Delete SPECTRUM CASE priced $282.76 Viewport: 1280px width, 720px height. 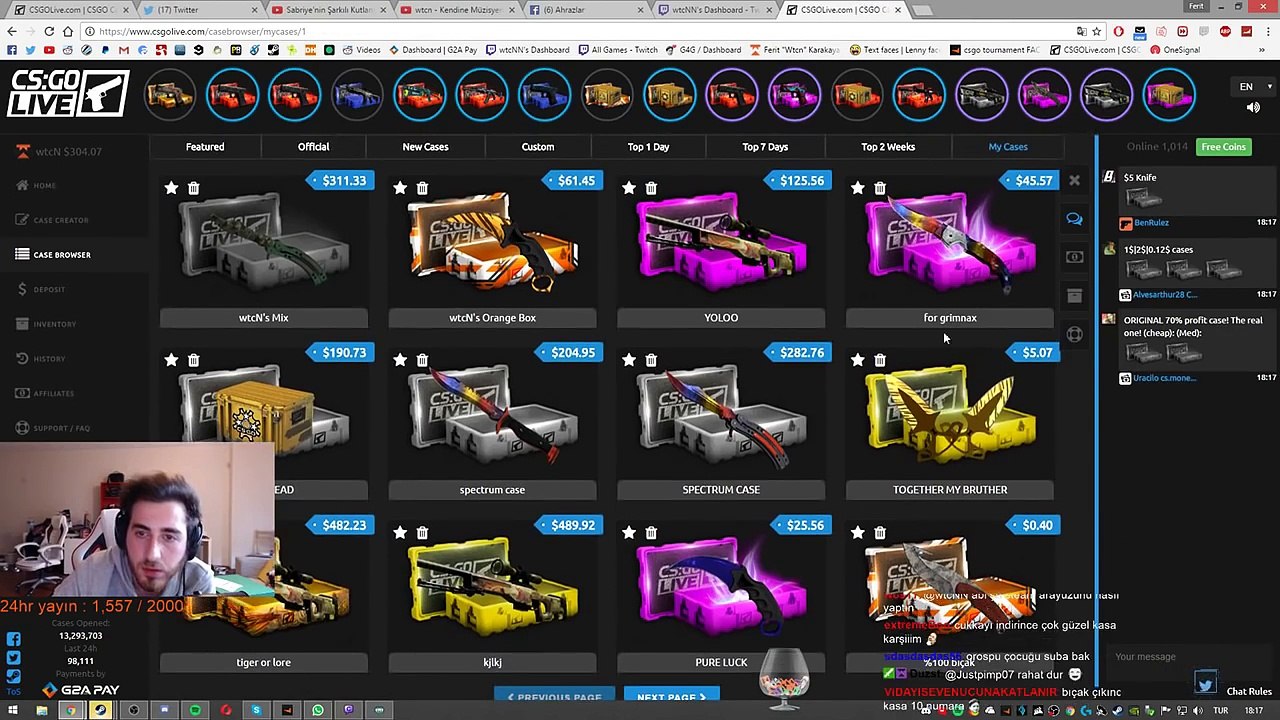(x=651, y=360)
